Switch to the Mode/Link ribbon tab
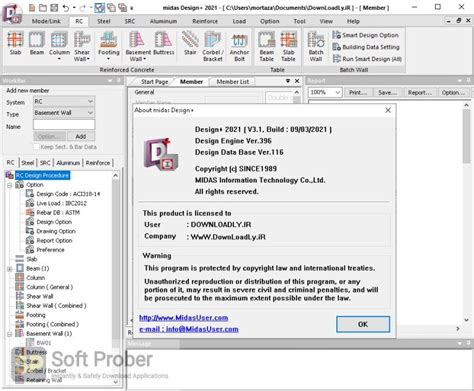 tap(46, 21)
